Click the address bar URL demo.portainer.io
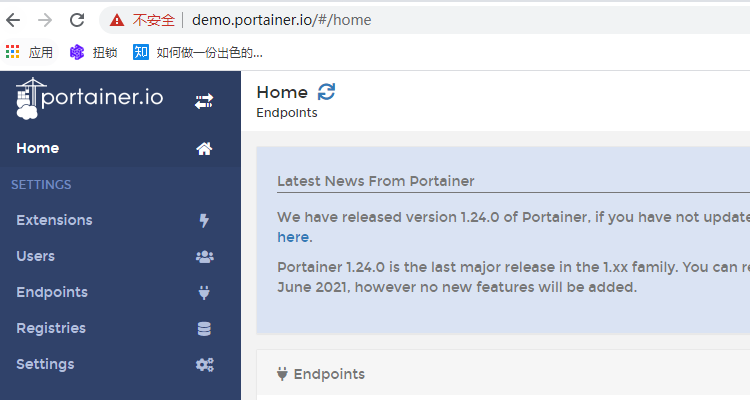 coord(281,20)
